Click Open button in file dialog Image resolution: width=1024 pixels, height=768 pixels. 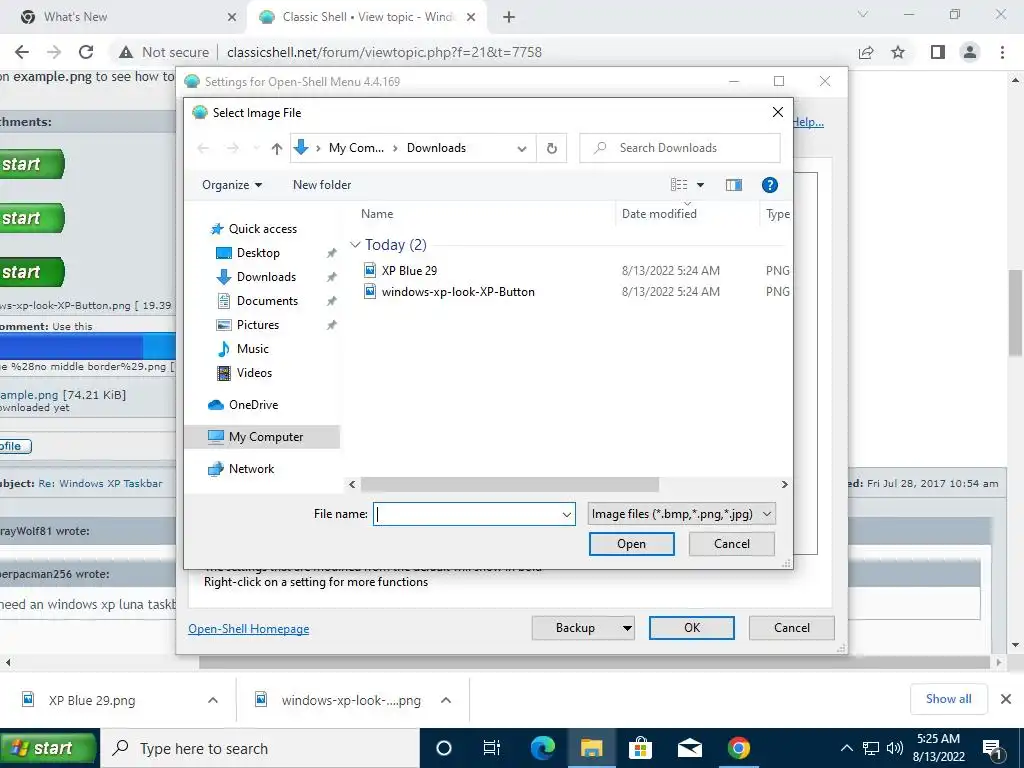(x=632, y=544)
